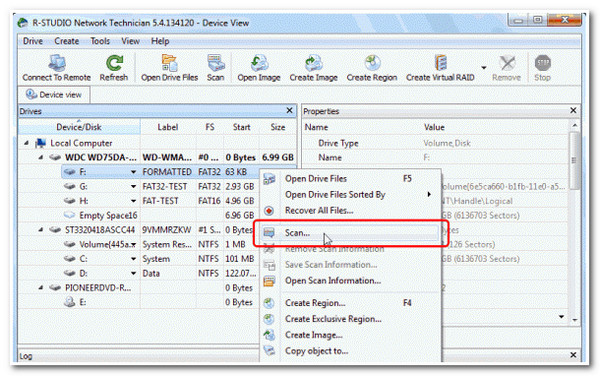This screenshot has height=376, width=600.
Task: Open dropdown arrow on G: drive row
Action: 133,187
